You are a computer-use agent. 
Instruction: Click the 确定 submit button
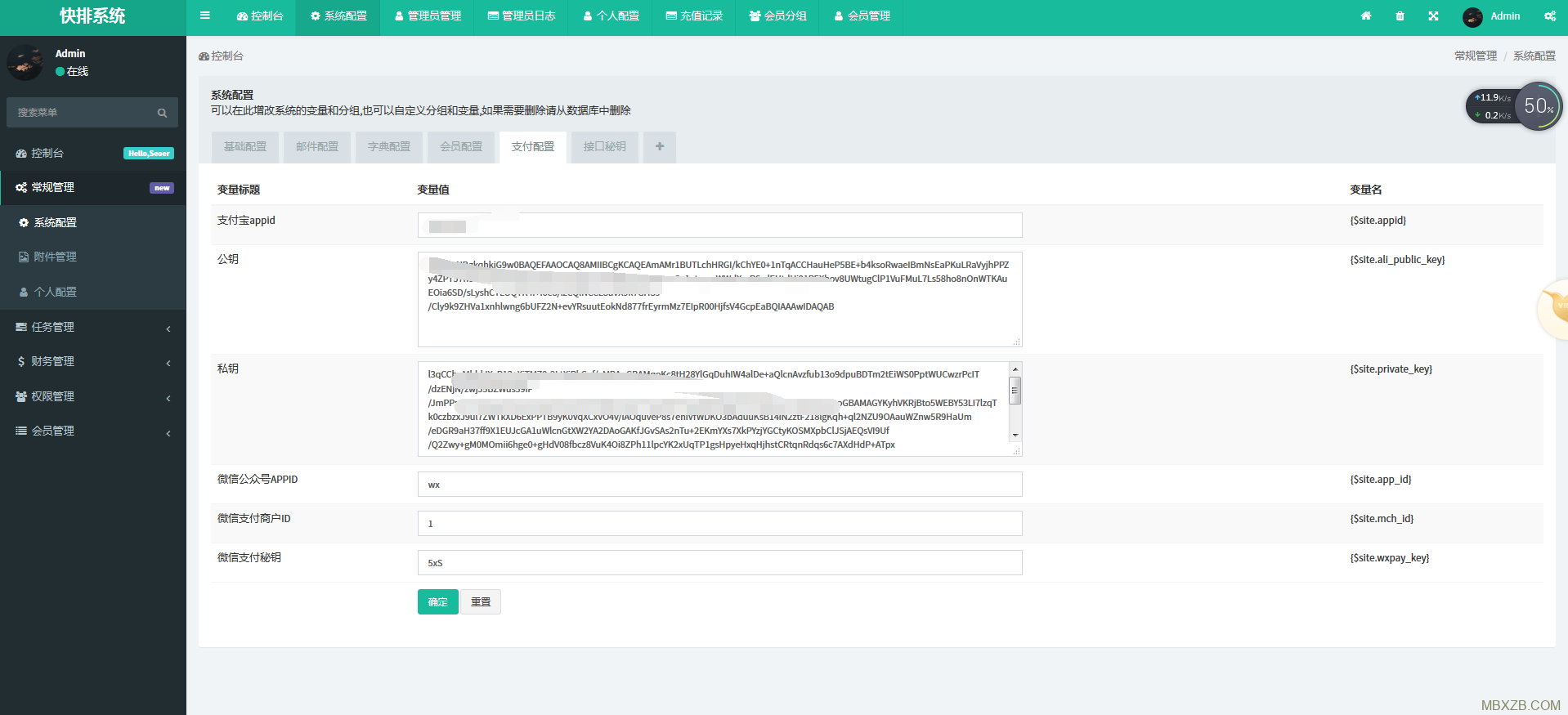(x=438, y=602)
